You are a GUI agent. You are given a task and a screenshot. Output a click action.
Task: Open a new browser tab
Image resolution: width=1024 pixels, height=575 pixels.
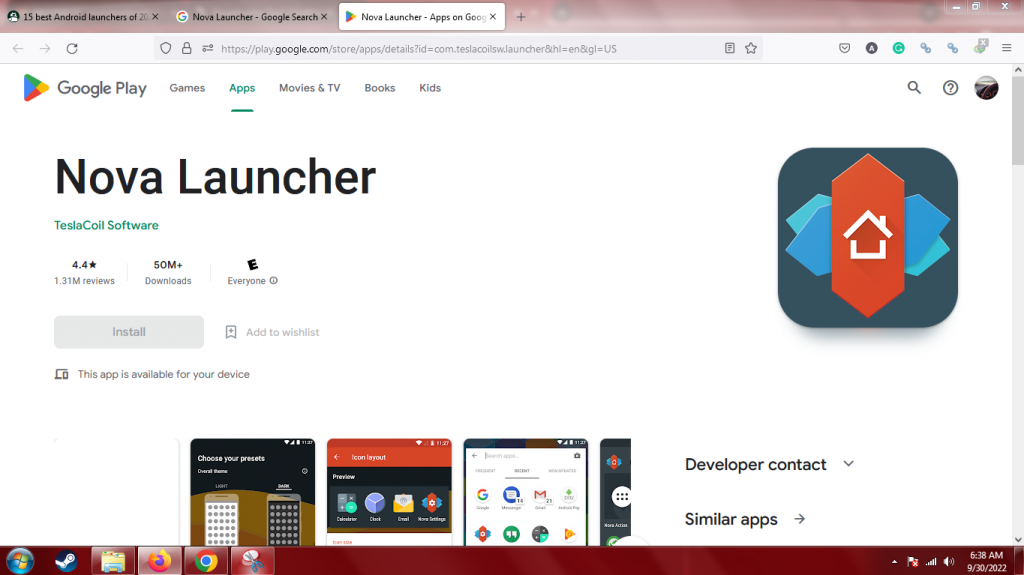[520, 17]
